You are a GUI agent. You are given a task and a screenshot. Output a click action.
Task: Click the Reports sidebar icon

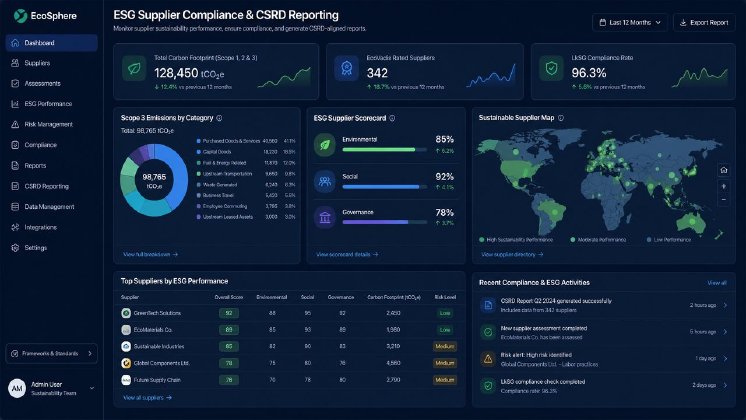coord(15,166)
